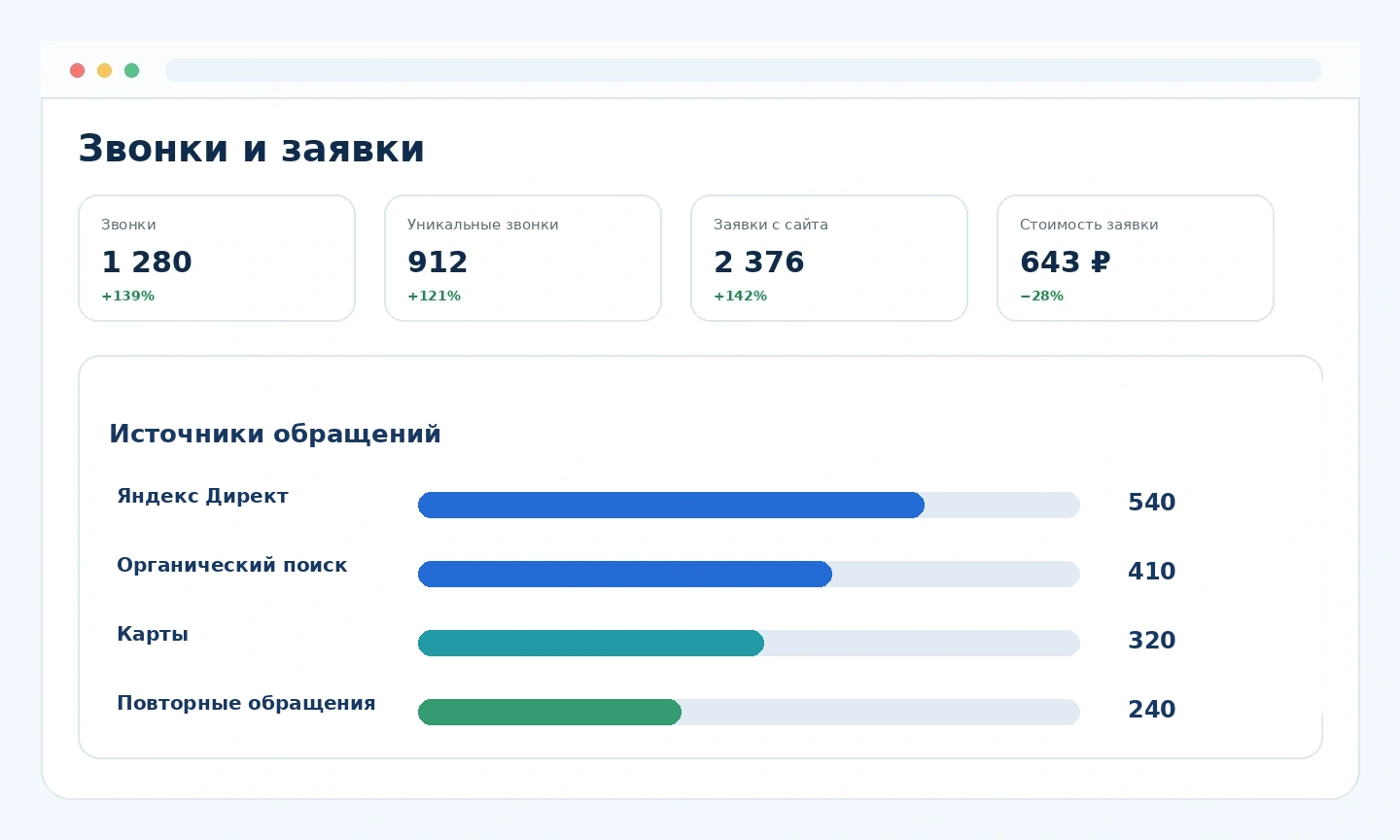Click the "Карты" source label

(153, 634)
